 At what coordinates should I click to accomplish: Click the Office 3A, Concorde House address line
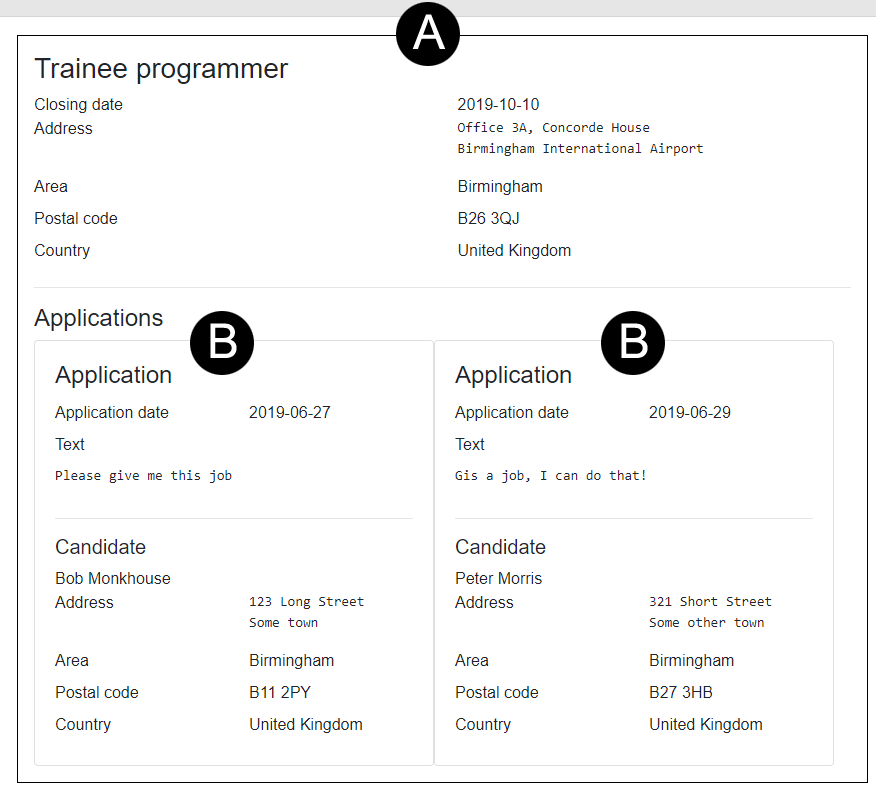(553, 128)
